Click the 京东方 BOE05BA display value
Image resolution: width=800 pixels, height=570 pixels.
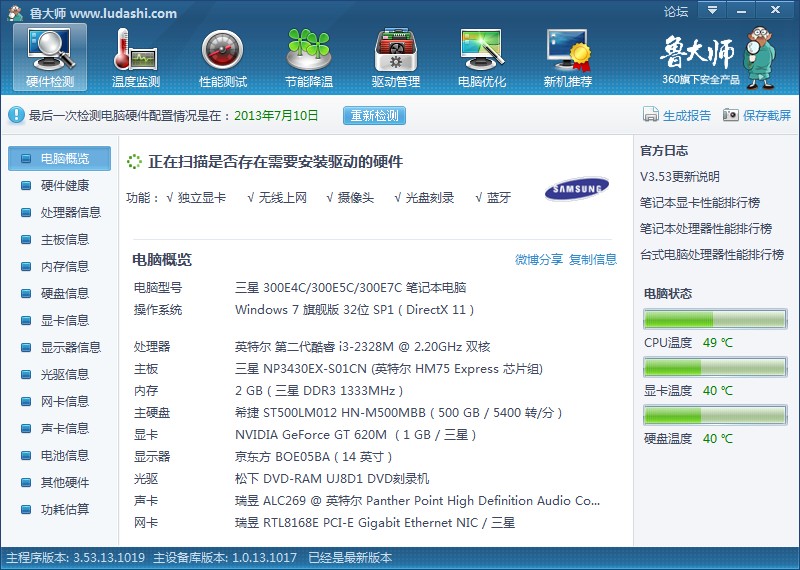tap(313, 457)
